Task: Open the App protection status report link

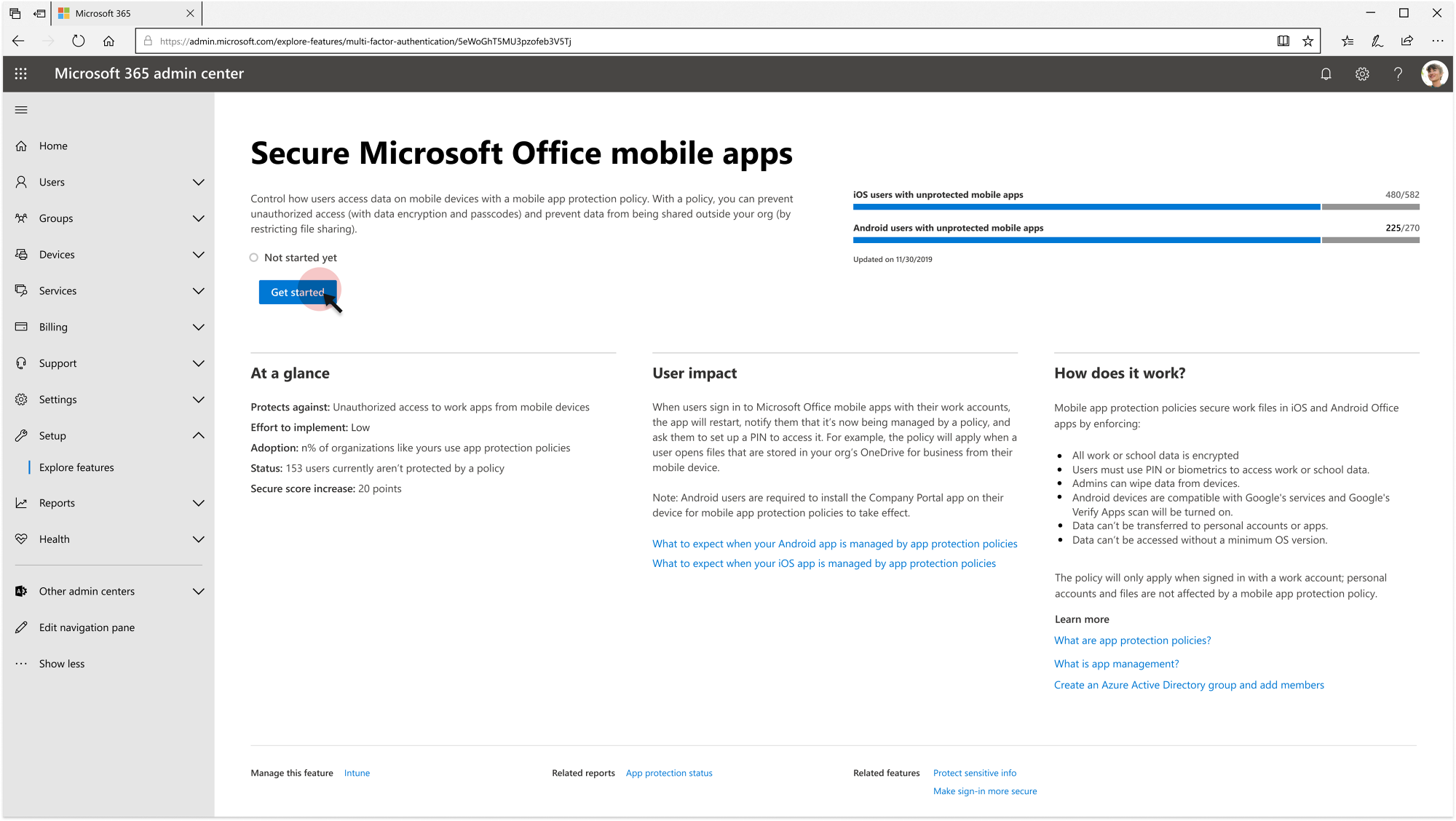Action: [668, 773]
